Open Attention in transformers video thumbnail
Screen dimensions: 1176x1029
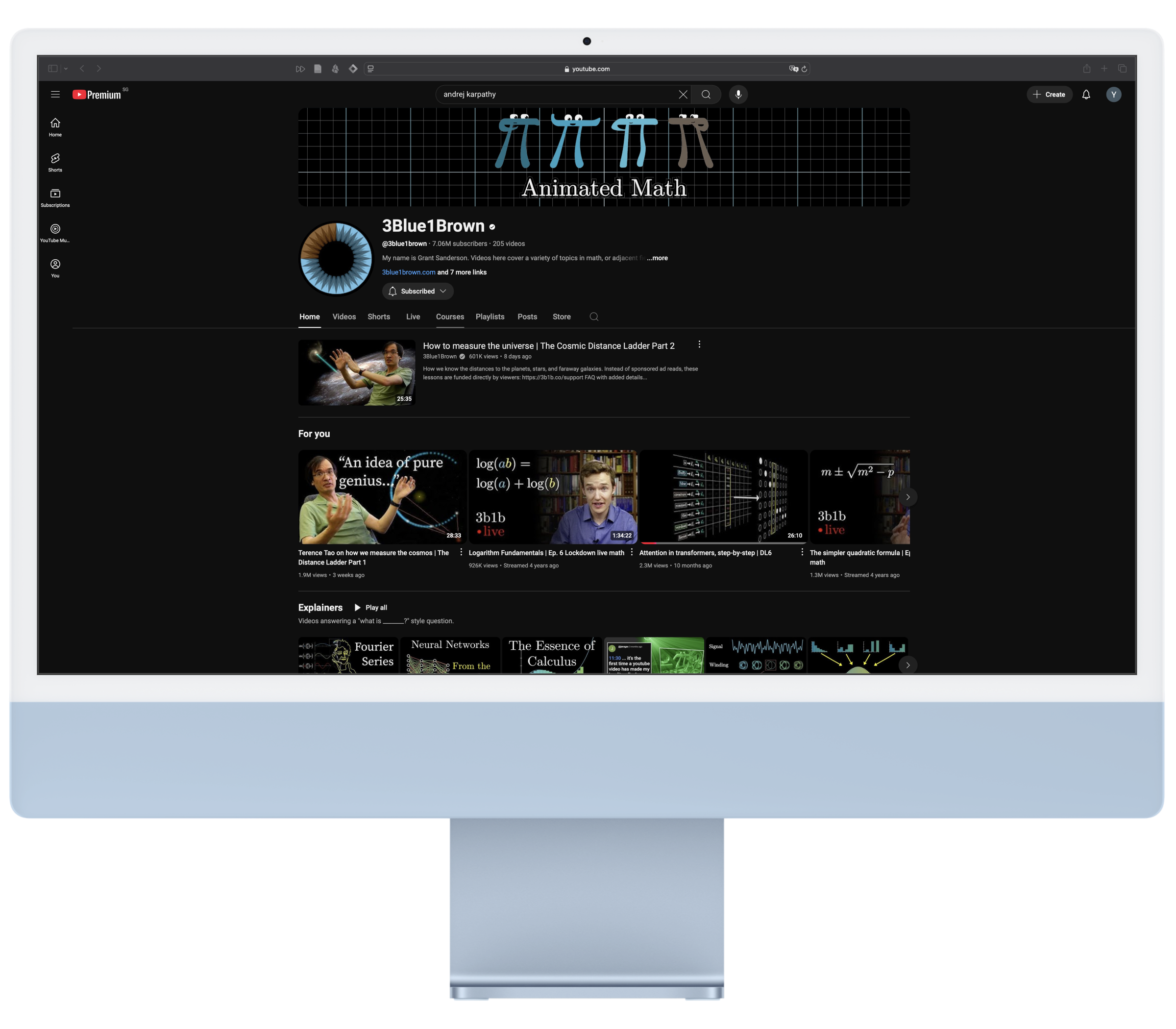click(723, 496)
